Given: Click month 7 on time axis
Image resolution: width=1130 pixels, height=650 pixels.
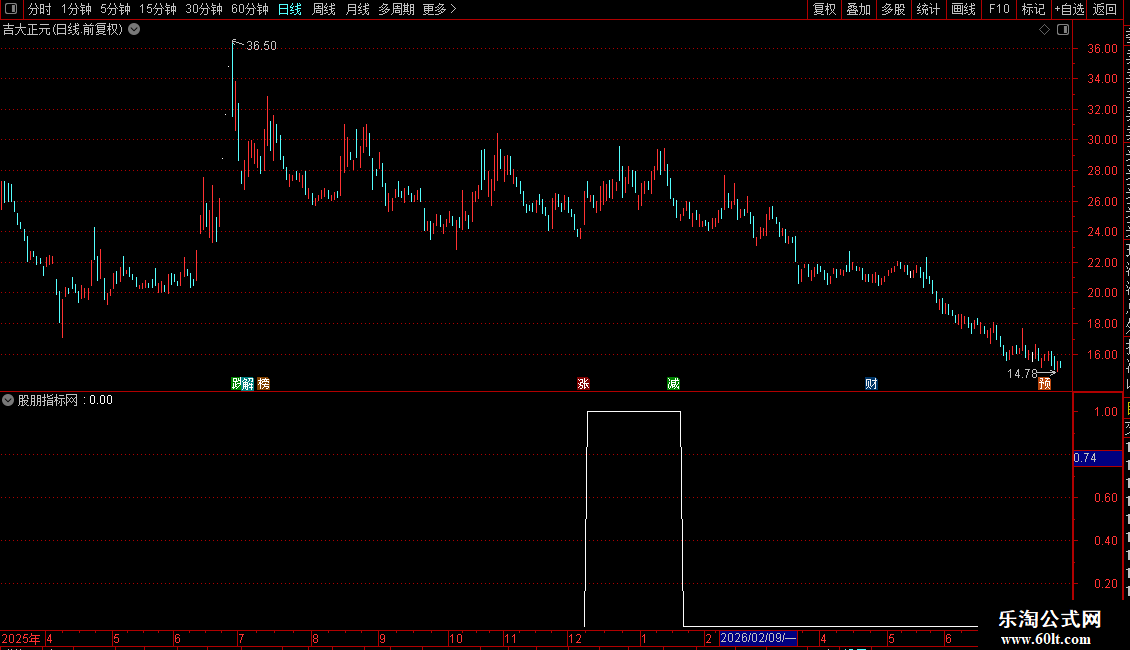Looking at the screenshot, I should pyautogui.click(x=241, y=638).
